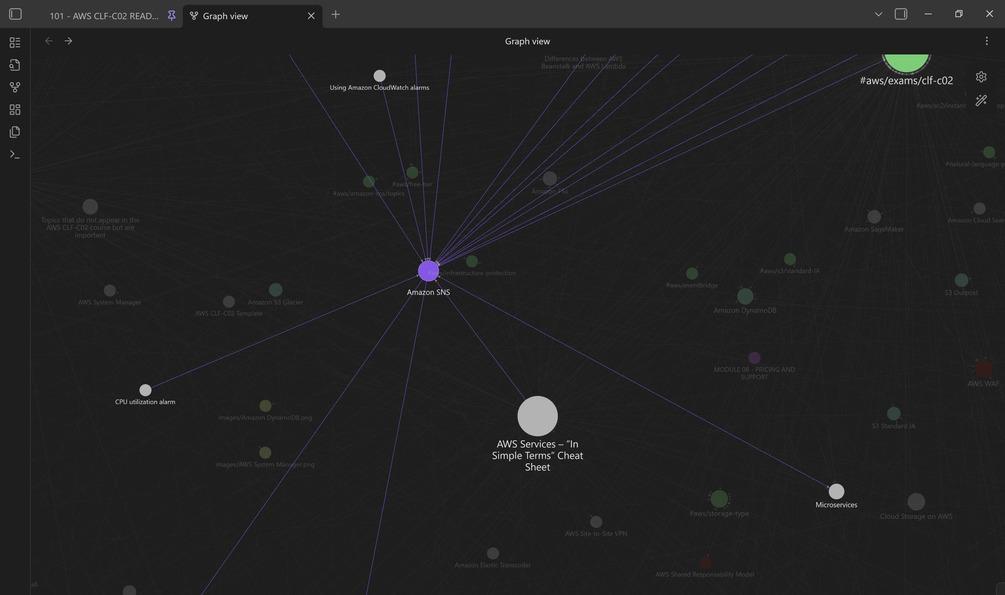This screenshot has width=1005, height=595.
Task: Select the S3 Outpost node
Action: [x=961, y=280]
